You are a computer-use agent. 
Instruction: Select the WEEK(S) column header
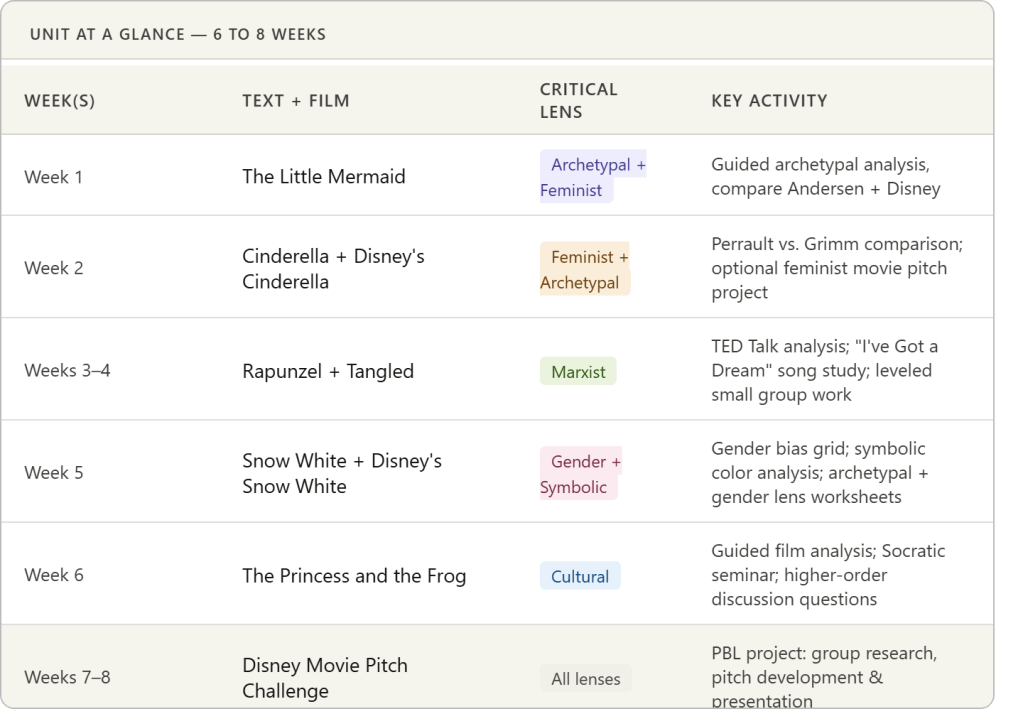[x=60, y=100]
